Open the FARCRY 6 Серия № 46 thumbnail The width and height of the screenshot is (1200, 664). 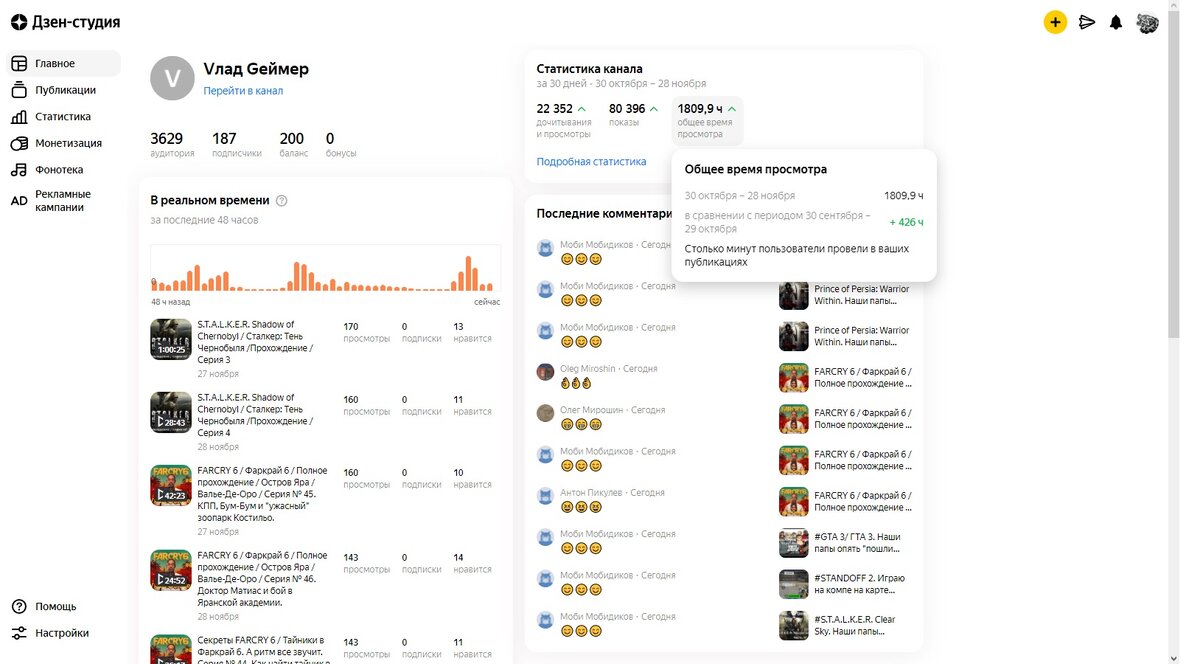pos(170,570)
